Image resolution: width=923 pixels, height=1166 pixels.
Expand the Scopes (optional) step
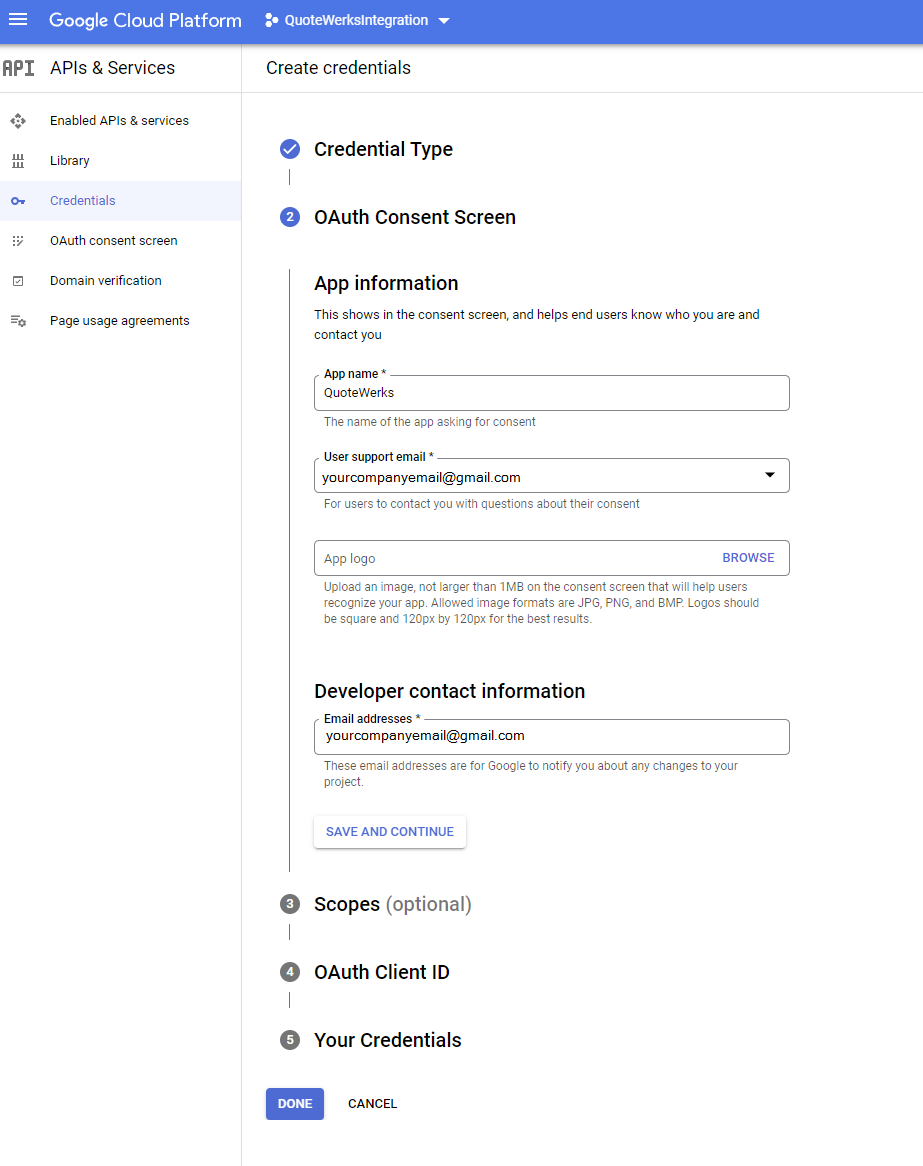point(392,904)
